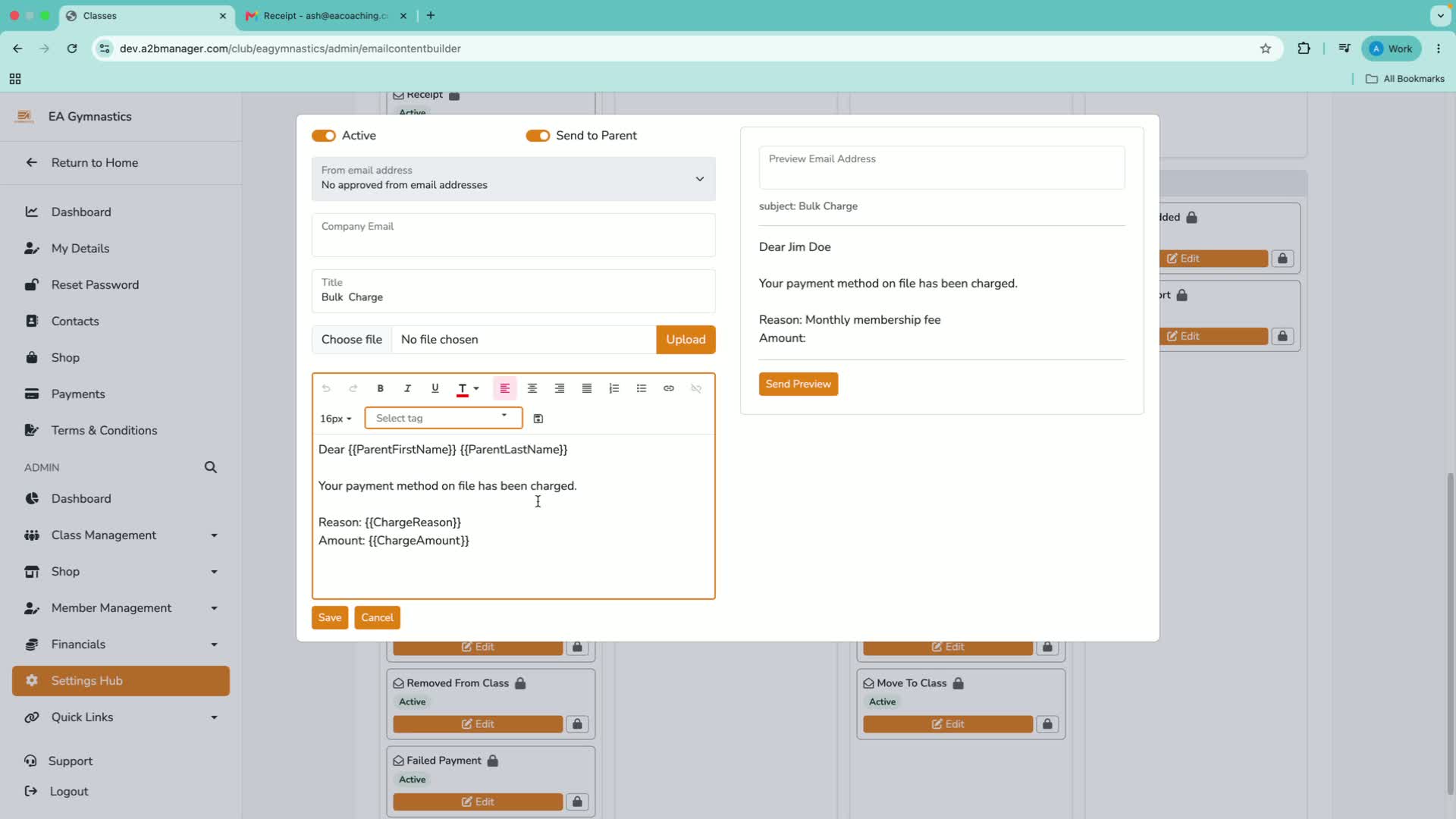Open the From email address dropdown
The image size is (1456, 819).
click(513, 179)
